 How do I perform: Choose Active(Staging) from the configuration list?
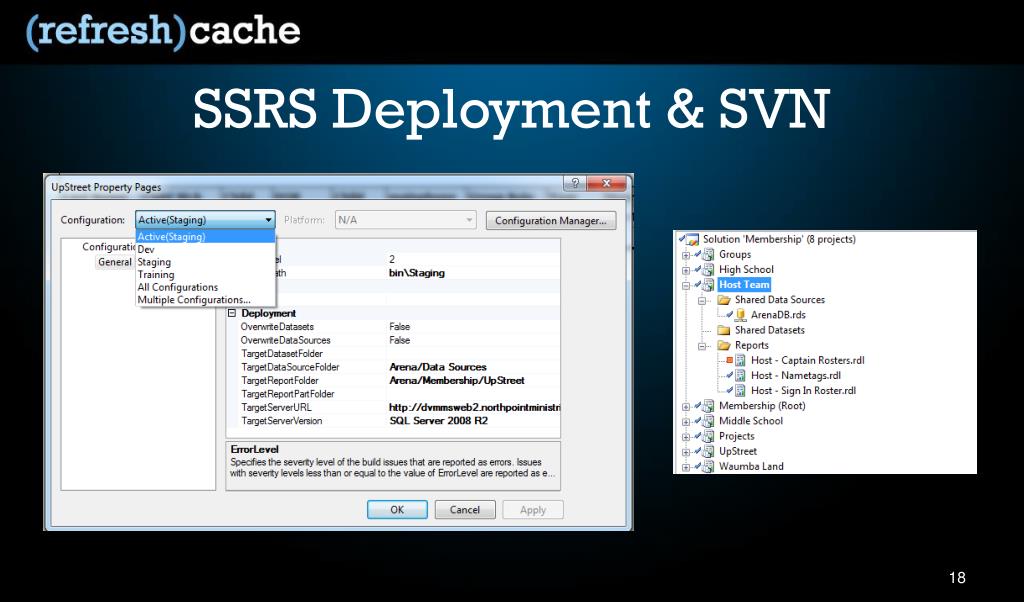pyautogui.click(x=205, y=236)
